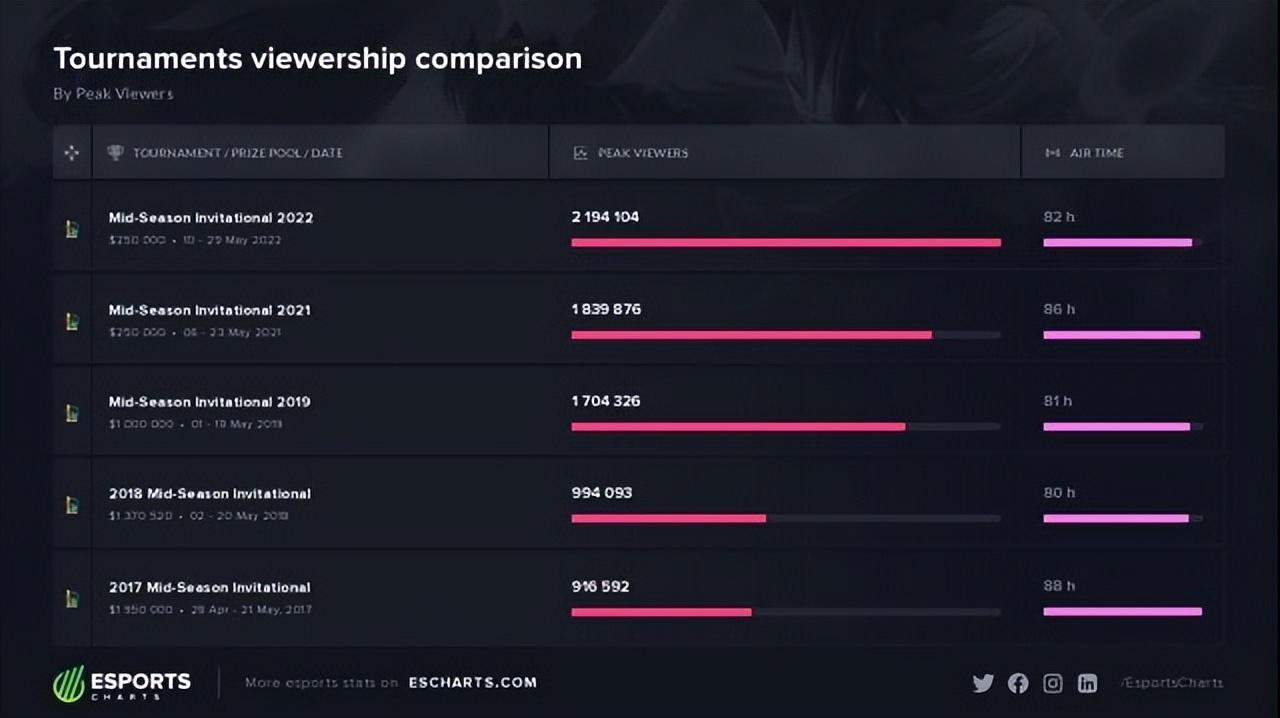Open the 2018 Mid-Season Invitational title

[x=210, y=494]
